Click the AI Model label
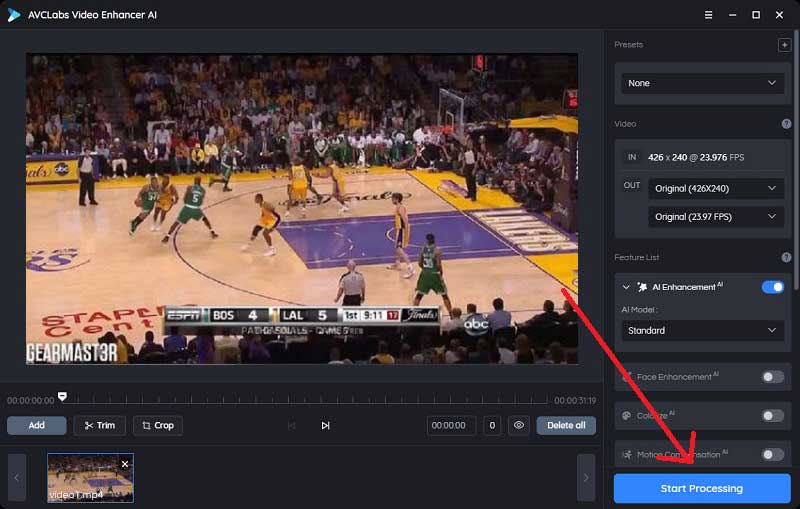Viewport: 800px width, 509px height. coord(639,310)
